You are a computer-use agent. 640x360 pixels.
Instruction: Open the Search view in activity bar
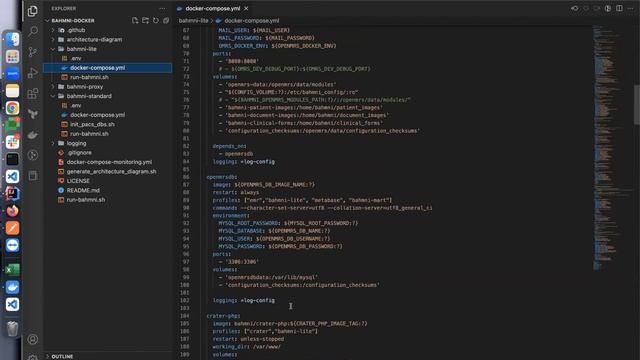pyautogui.click(x=33, y=31)
